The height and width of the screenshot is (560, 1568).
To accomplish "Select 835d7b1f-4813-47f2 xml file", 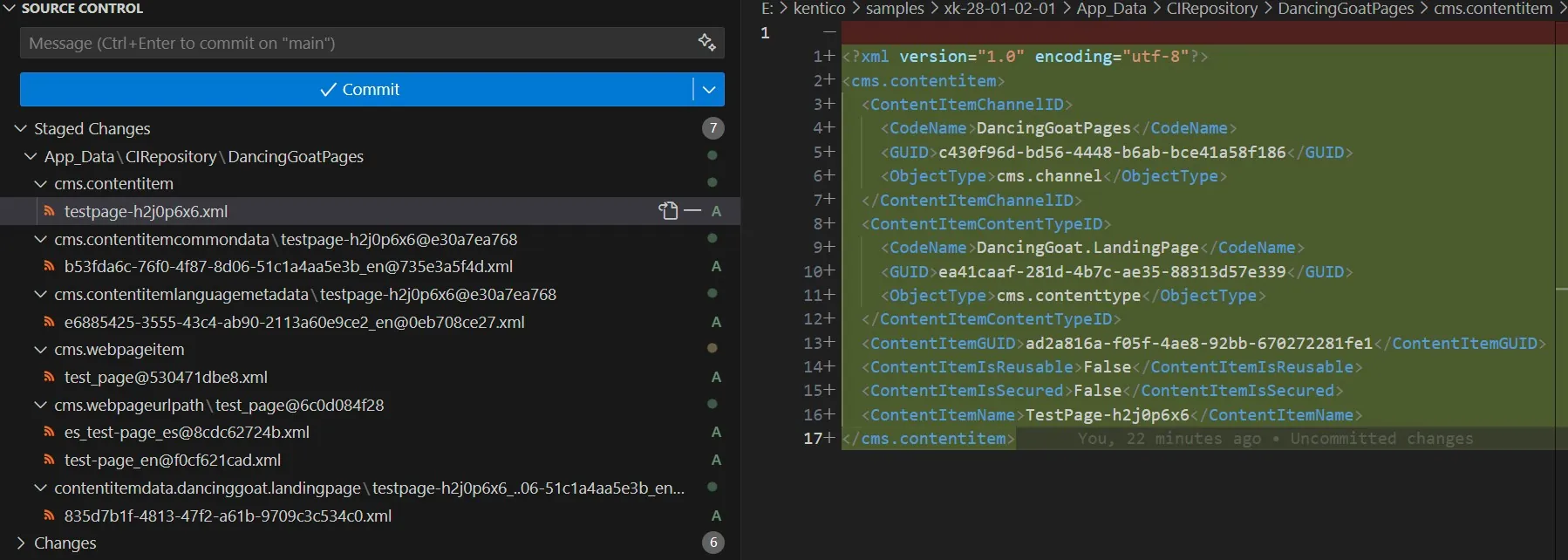I will tap(228, 515).
